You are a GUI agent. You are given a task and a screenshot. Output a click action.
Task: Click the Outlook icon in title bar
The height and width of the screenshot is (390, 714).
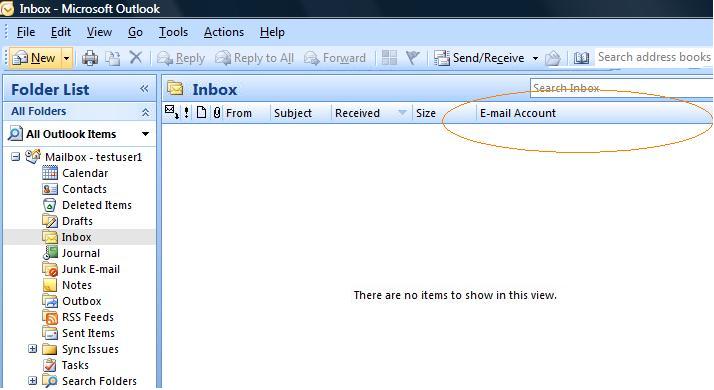[7, 8]
